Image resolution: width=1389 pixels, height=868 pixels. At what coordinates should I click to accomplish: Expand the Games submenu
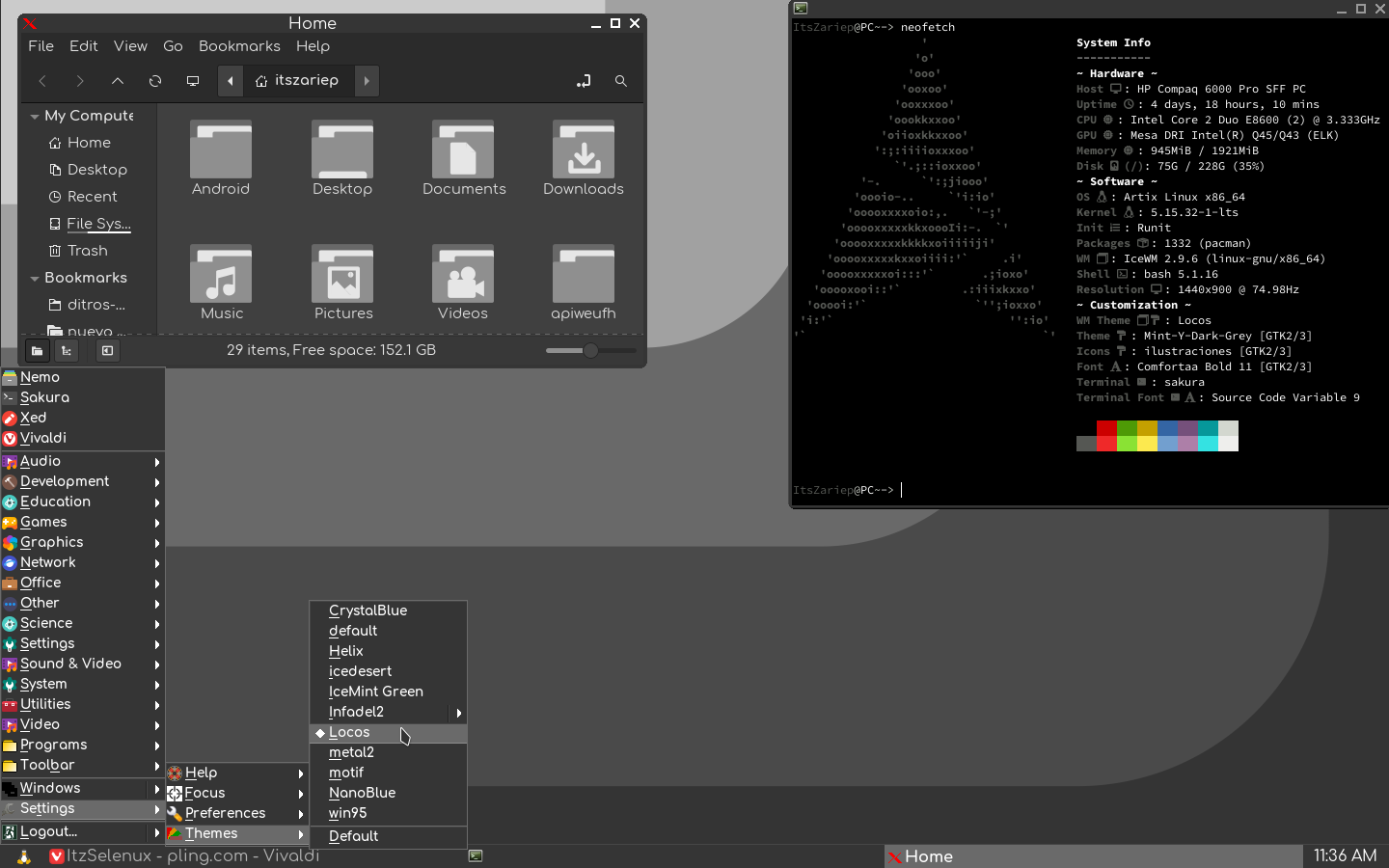(x=83, y=522)
